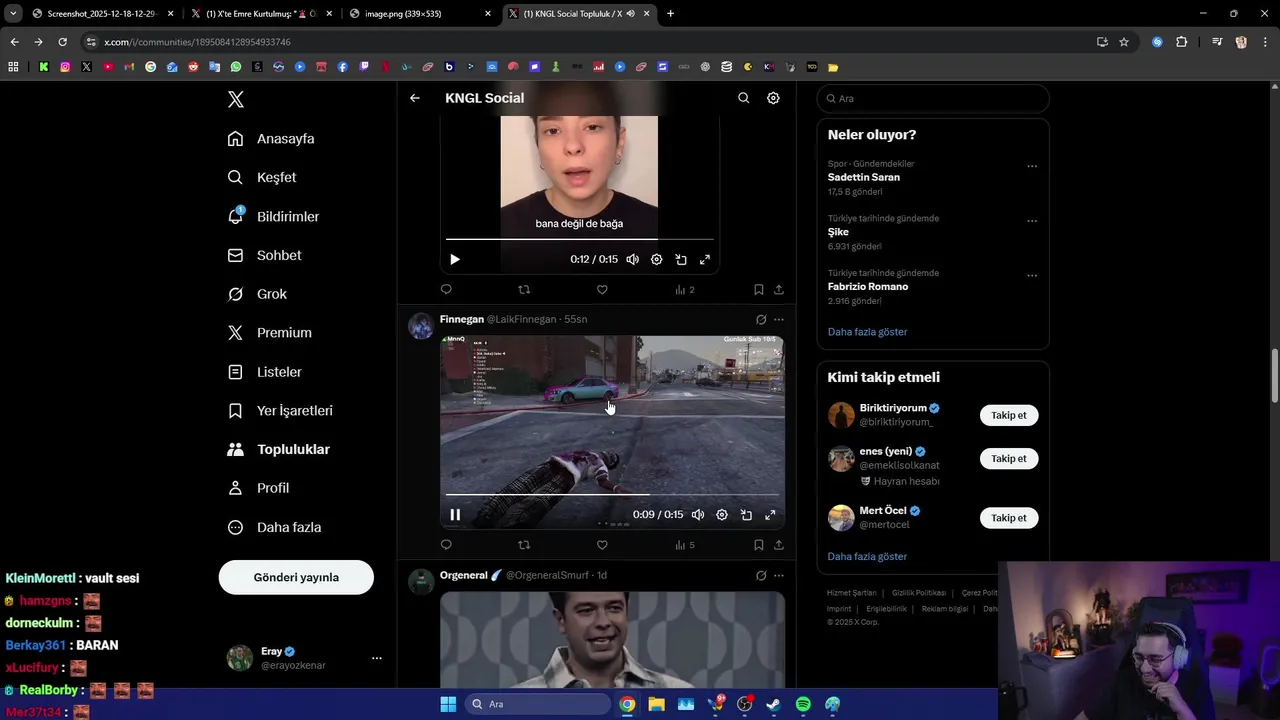Open Sohbet in sidebar
The height and width of the screenshot is (720, 1280).
(x=264, y=255)
